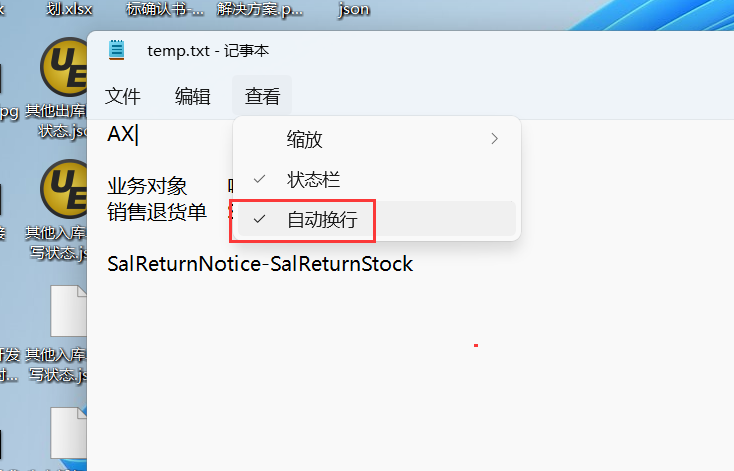Click on the 销售退货单 text
The image size is (734, 471).
[x=157, y=212]
